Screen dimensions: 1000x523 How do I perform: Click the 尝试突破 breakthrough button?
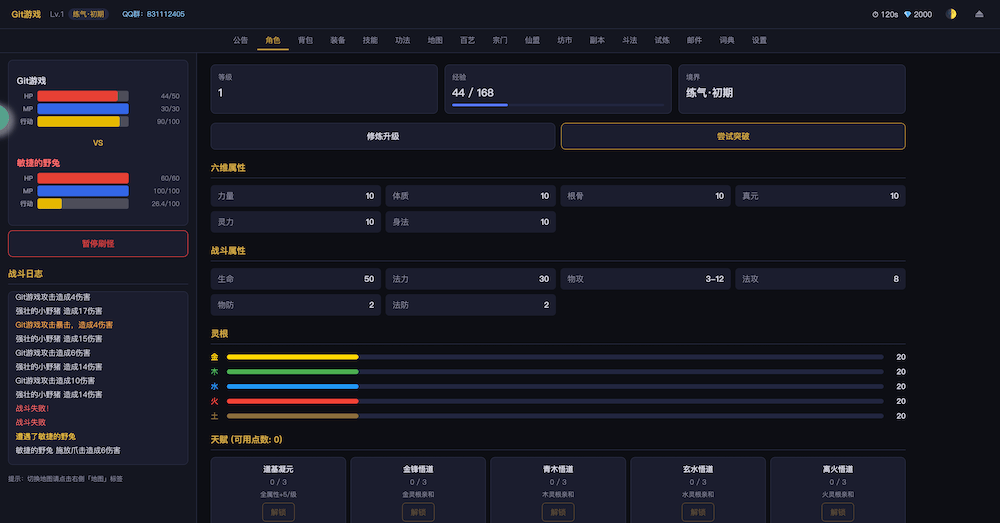(x=733, y=136)
